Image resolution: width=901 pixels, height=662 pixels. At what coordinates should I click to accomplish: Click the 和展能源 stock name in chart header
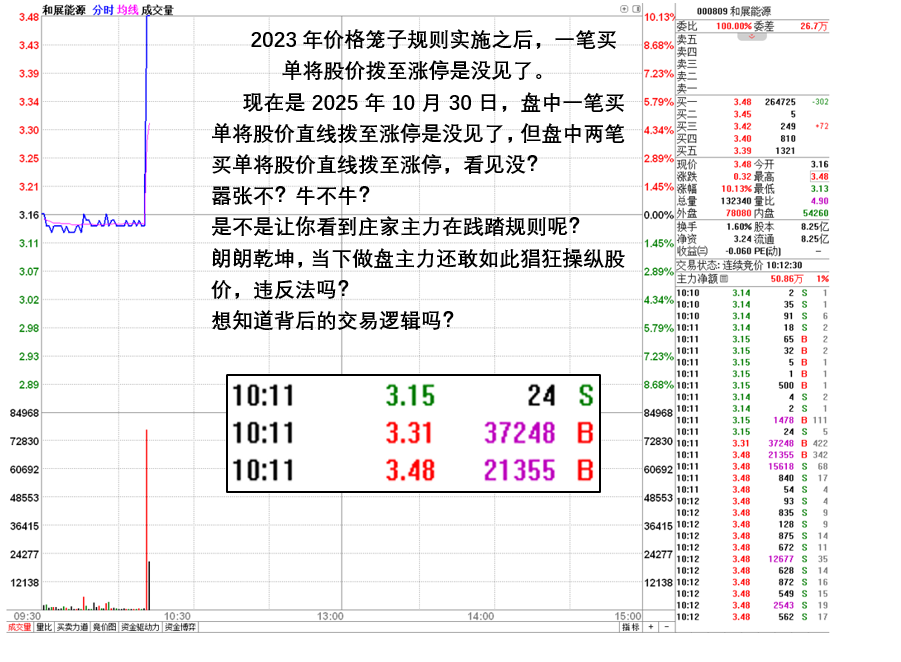coord(62,9)
